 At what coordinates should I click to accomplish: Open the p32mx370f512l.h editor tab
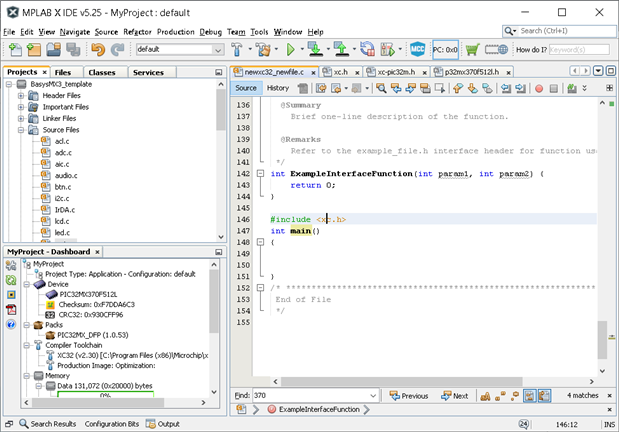[x=471, y=72]
